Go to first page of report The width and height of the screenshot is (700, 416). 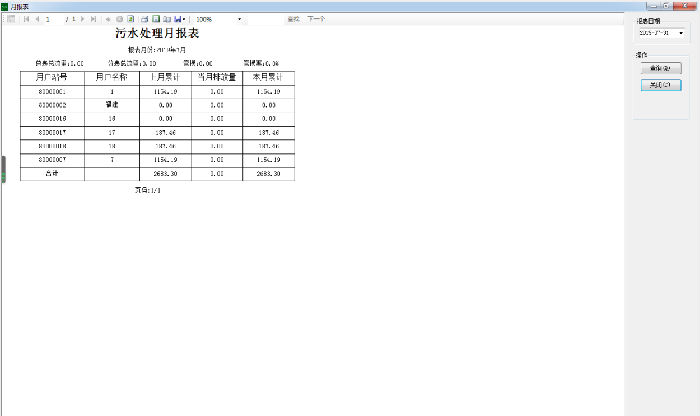pos(26,19)
